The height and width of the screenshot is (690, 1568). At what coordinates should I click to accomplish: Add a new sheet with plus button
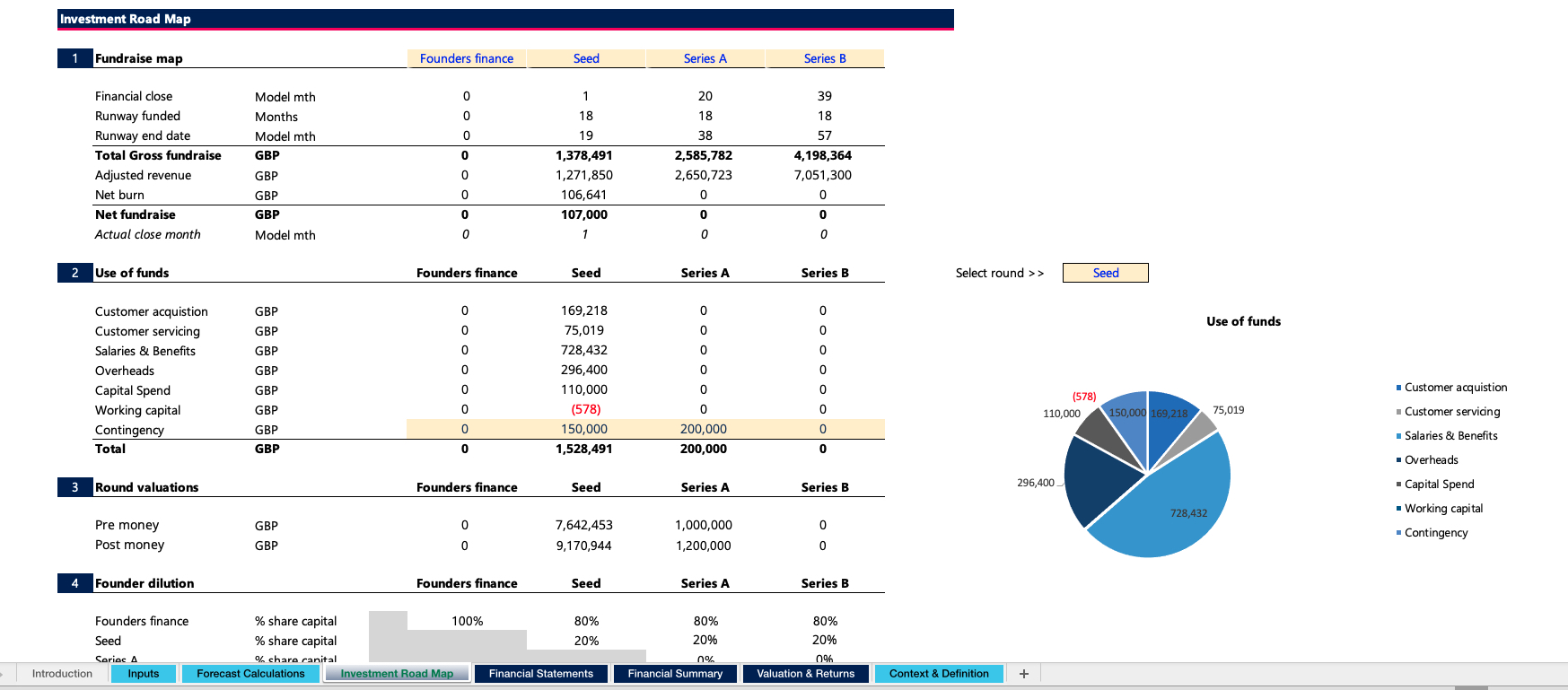click(x=1024, y=673)
